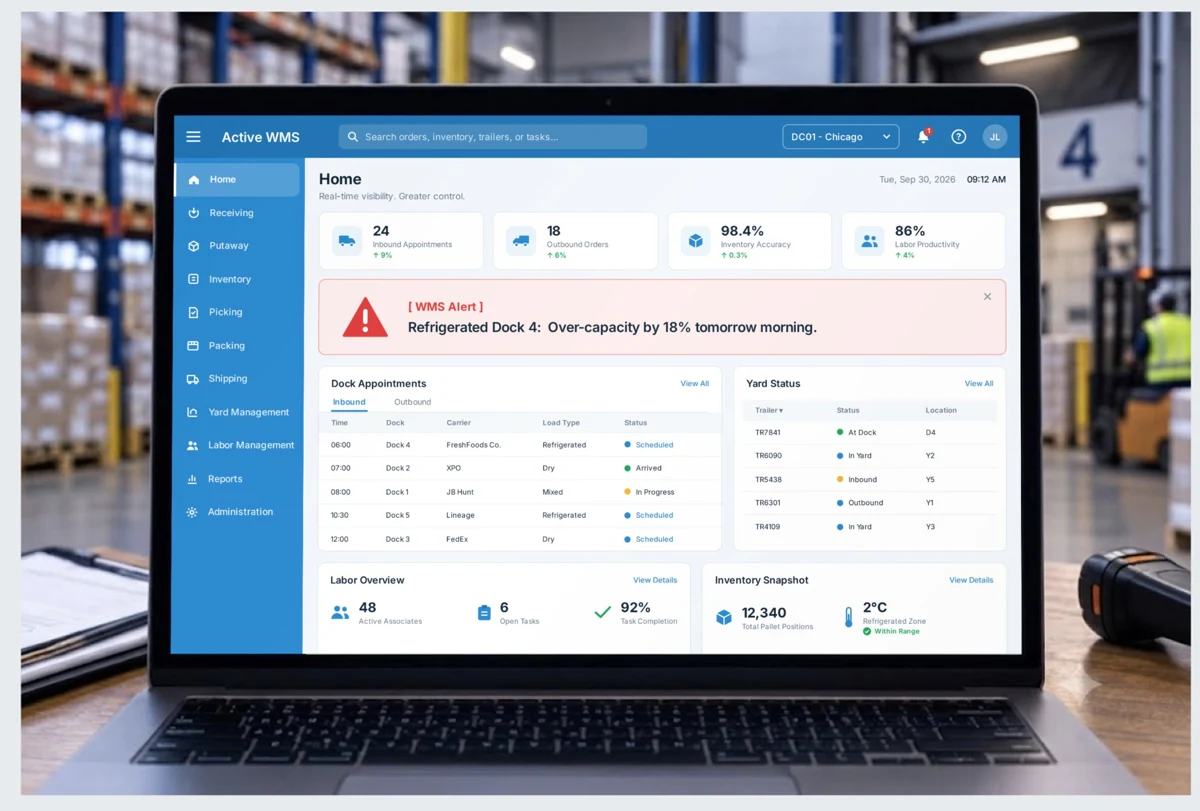The width and height of the screenshot is (1200, 811).
Task: Click the Active WMS logo text
Action: tap(260, 137)
